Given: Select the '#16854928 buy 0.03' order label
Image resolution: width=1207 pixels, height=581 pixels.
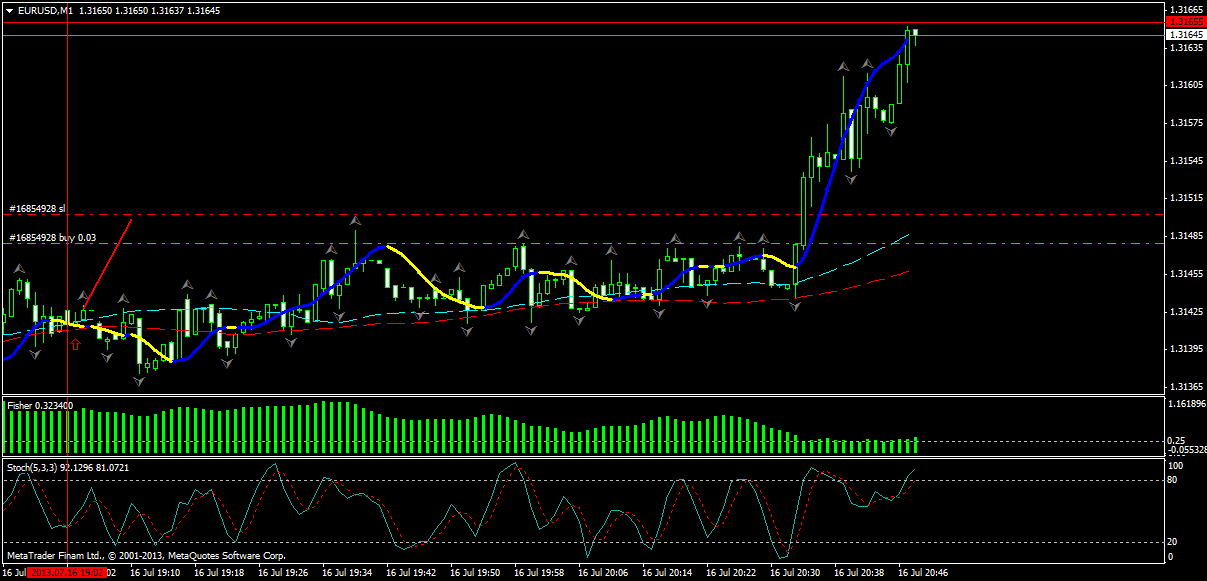Looking at the screenshot, I should click(x=52, y=238).
